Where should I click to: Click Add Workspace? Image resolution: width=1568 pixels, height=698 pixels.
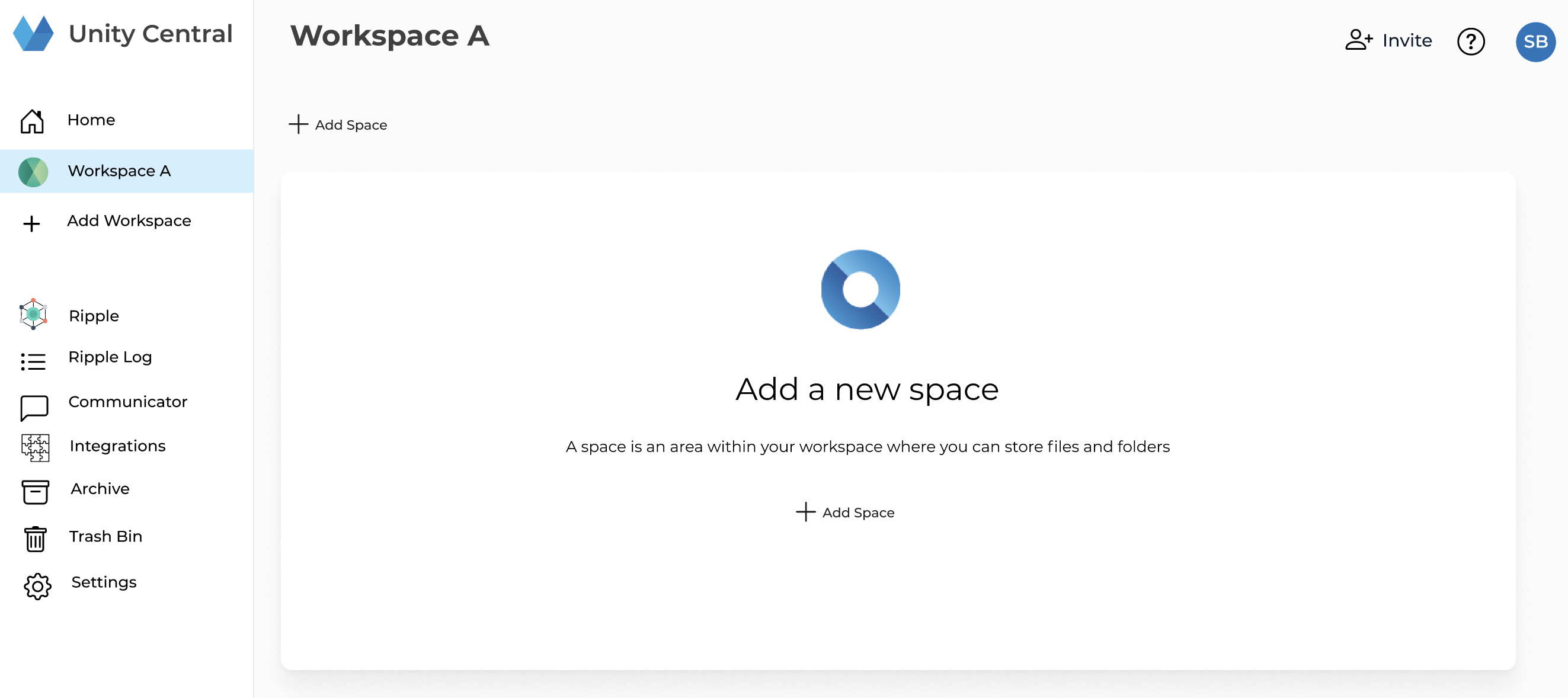[x=129, y=221]
